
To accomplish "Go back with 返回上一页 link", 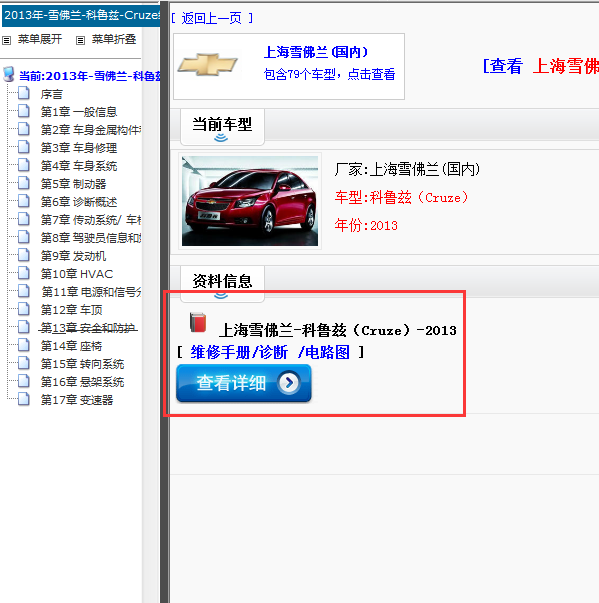I will 212,18.
